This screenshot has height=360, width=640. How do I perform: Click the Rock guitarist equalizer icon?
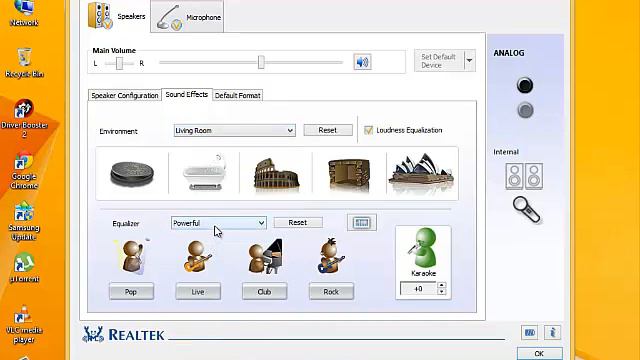tap(331, 256)
